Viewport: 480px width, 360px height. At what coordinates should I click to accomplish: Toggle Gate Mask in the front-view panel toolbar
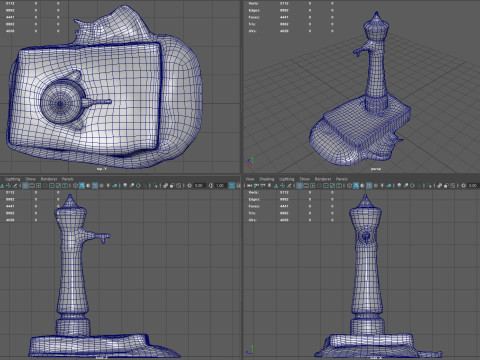(x=319, y=185)
